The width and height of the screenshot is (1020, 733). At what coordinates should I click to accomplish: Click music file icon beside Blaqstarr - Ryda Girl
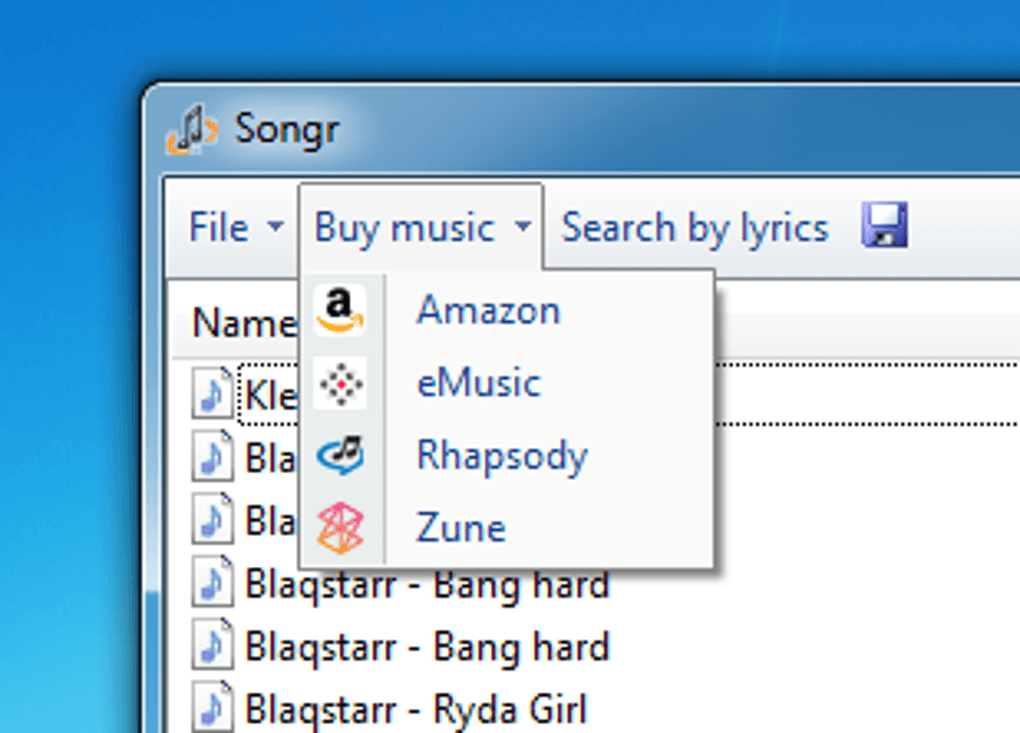tap(212, 708)
